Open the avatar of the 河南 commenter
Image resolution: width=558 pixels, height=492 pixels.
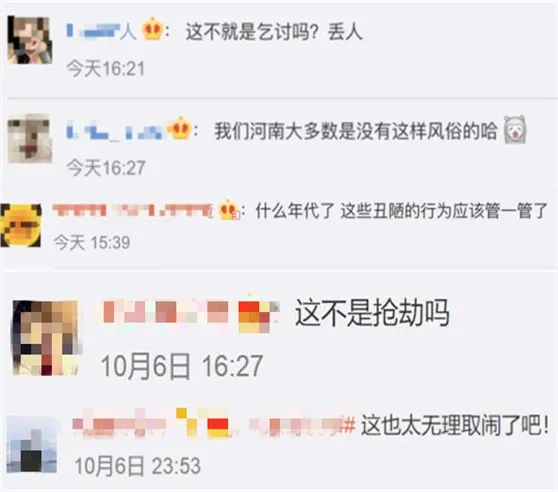coord(30,138)
